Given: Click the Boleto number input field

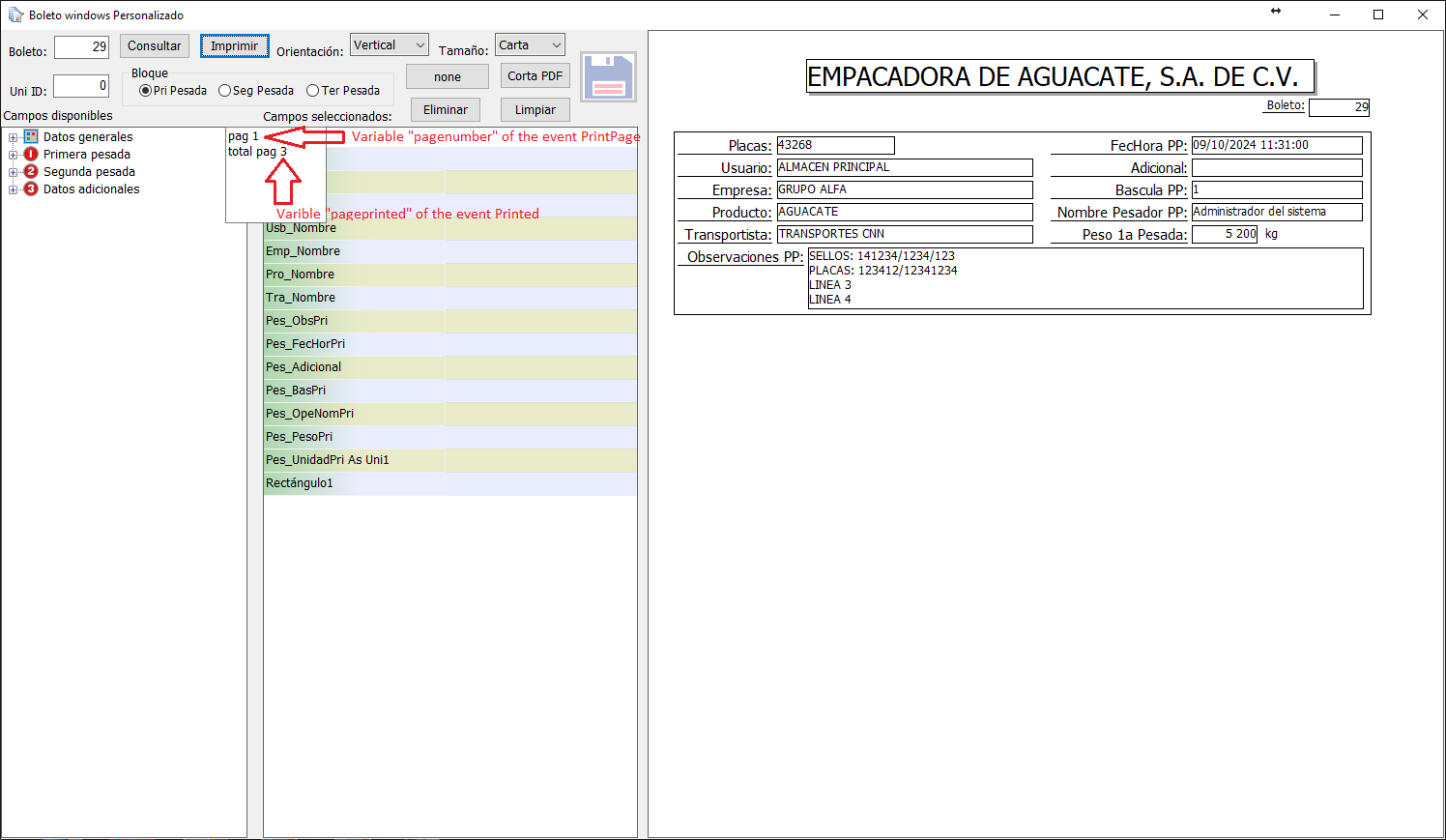Looking at the screenshot, I should click(x=81, y=47).
